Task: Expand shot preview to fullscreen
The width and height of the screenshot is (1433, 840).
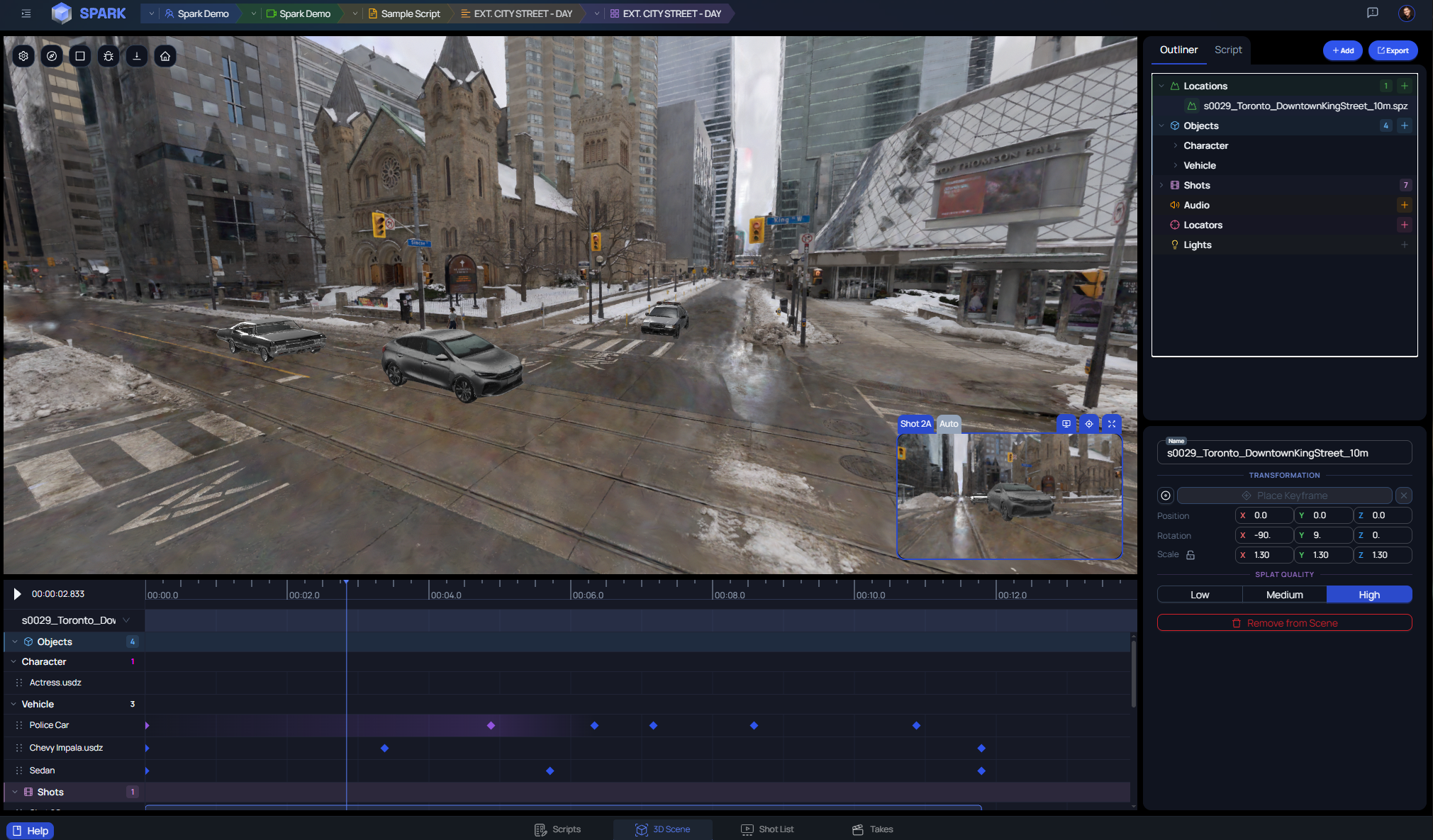Action: coord(1112,424)
